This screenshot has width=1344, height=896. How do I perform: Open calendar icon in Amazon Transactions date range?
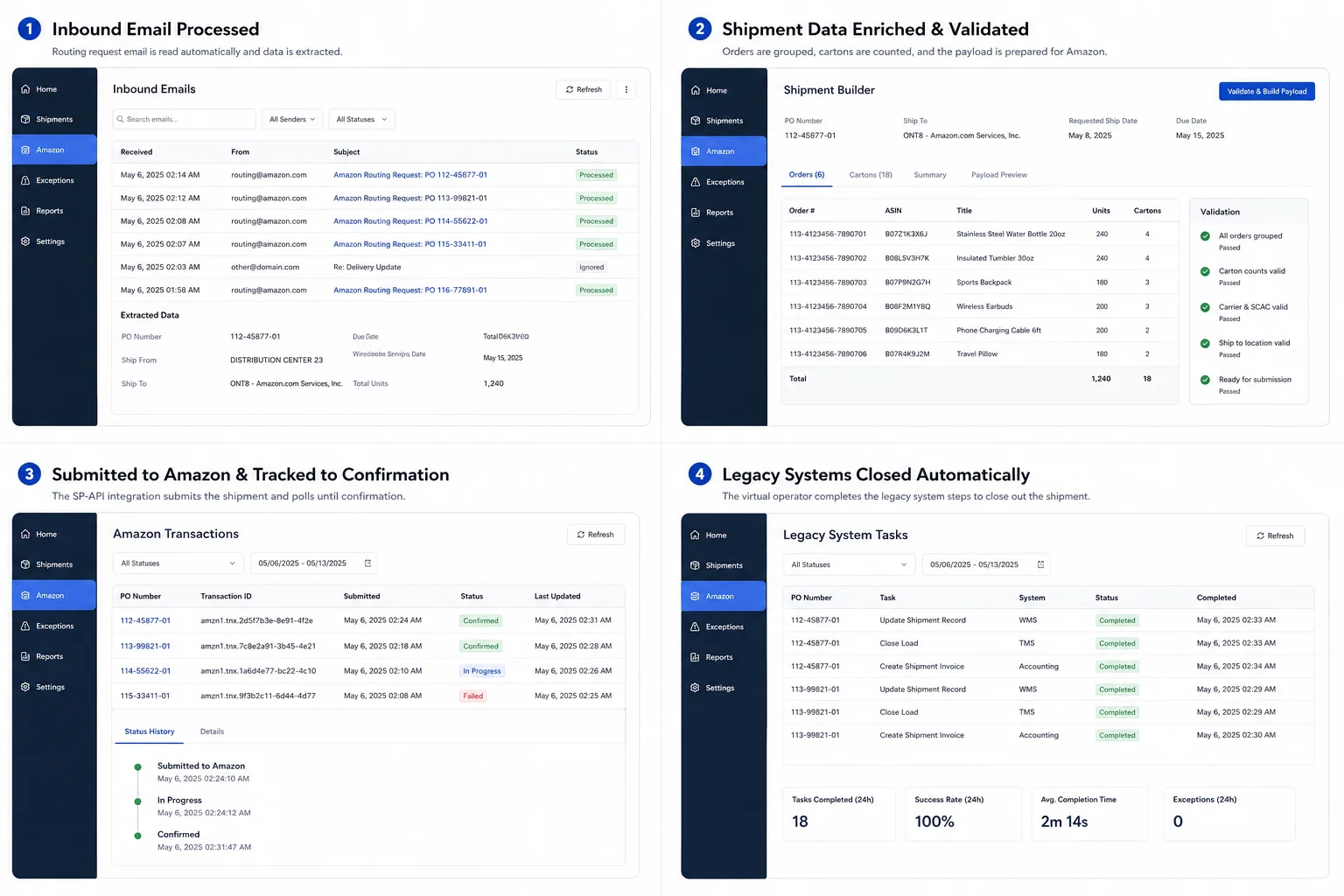click(367, 563)
